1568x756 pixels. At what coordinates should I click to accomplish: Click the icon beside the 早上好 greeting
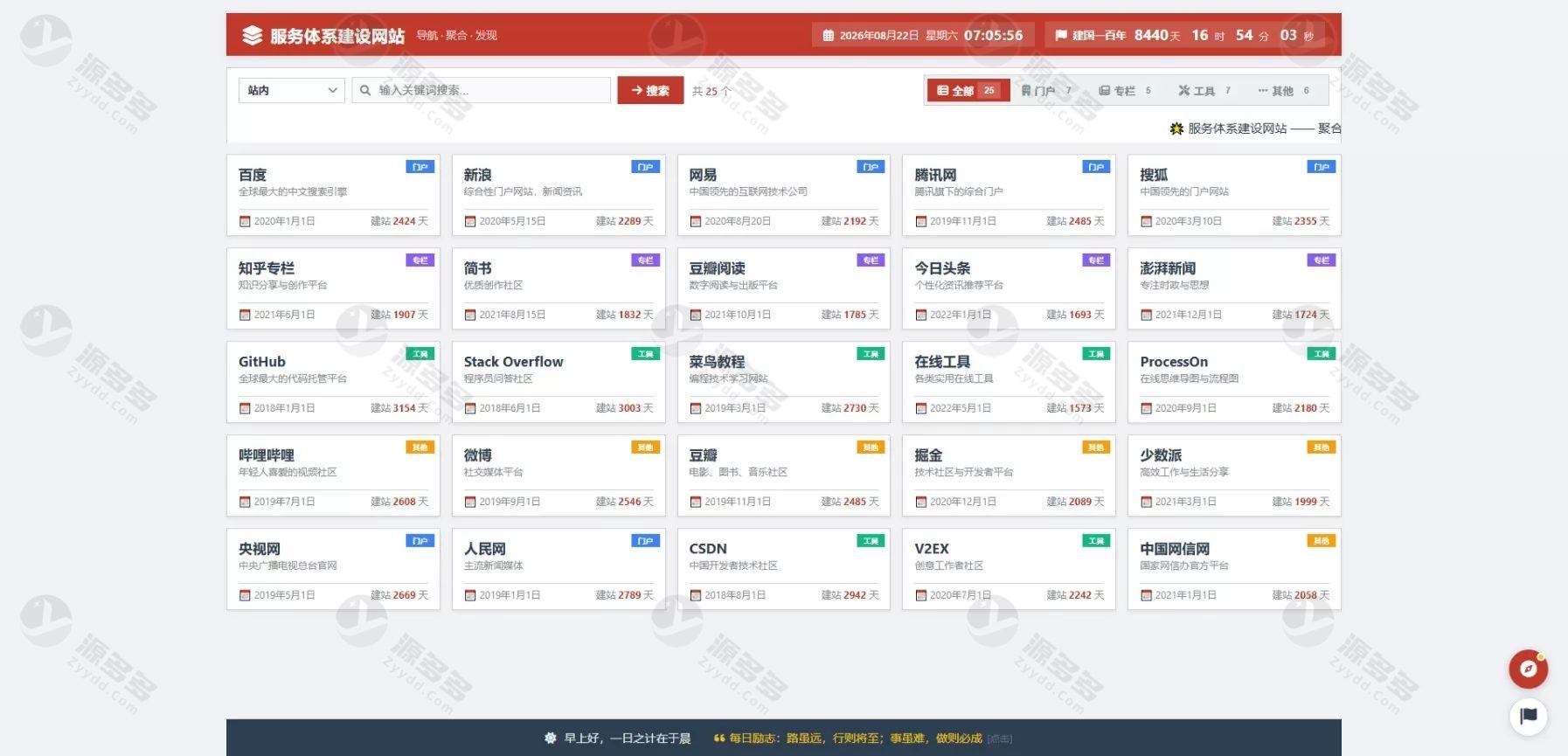550,739
